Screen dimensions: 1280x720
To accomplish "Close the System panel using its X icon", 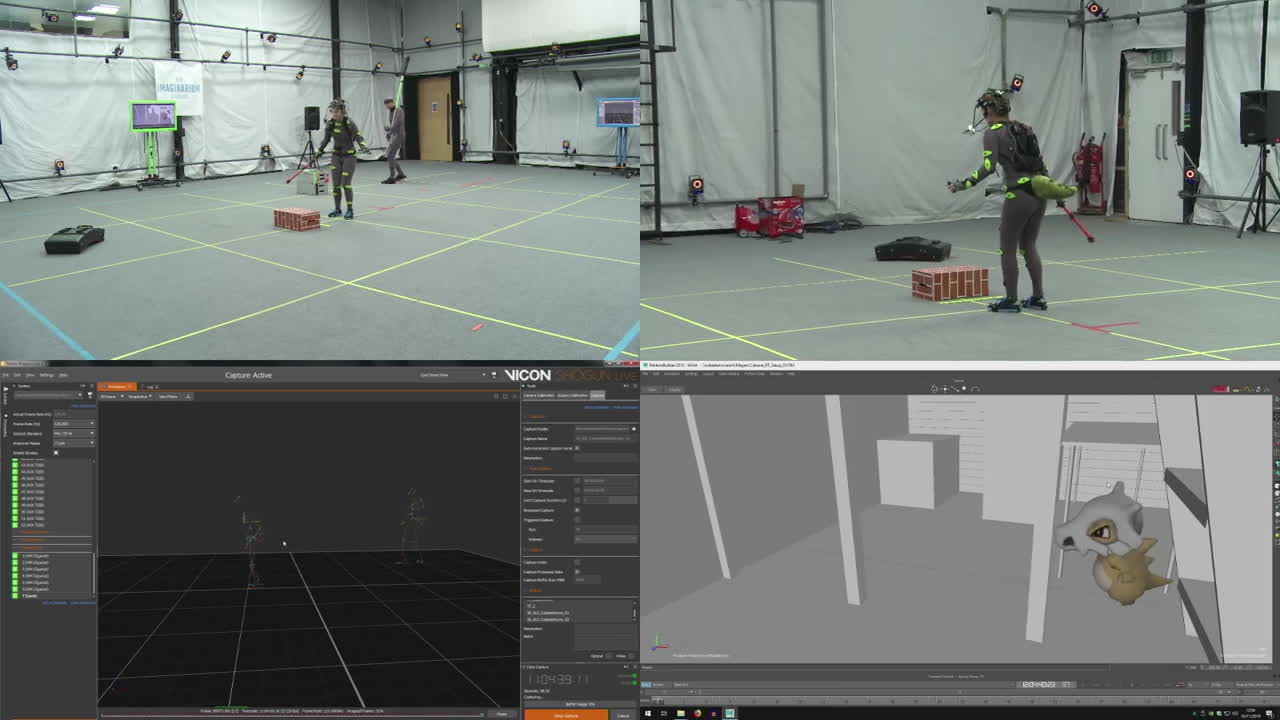I will (x=90, y=385).
